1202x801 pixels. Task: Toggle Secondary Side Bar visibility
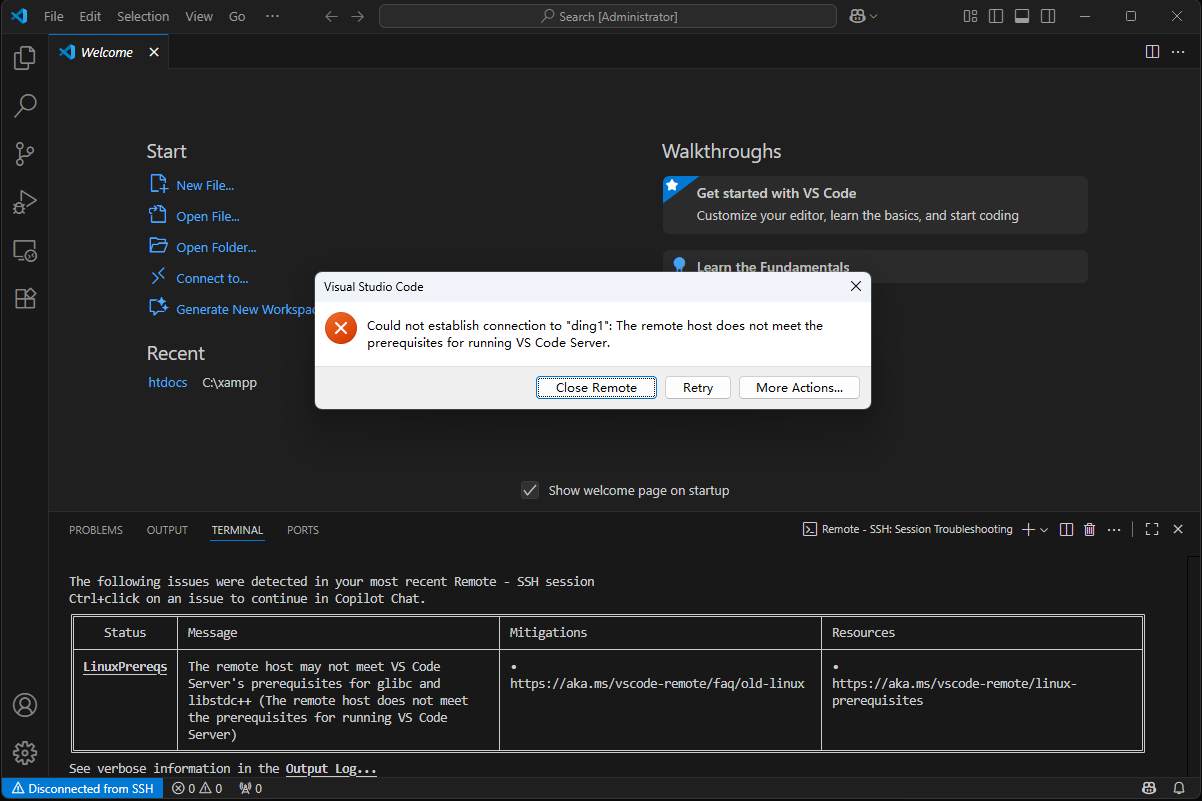[1047, 16]
